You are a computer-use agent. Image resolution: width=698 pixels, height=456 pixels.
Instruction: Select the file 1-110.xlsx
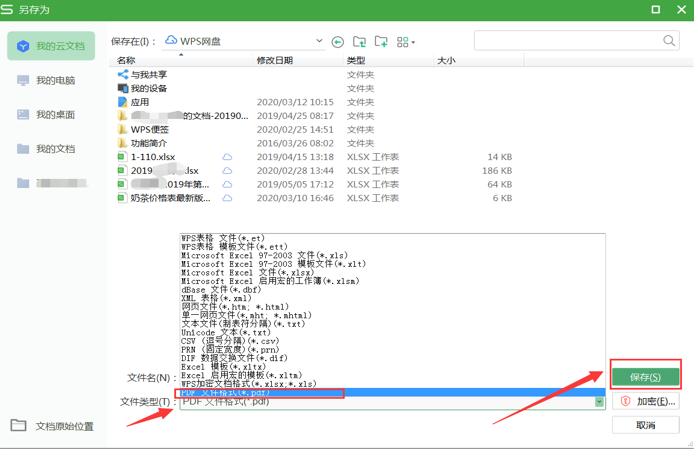pyautogui.click(x=146, y=157)
